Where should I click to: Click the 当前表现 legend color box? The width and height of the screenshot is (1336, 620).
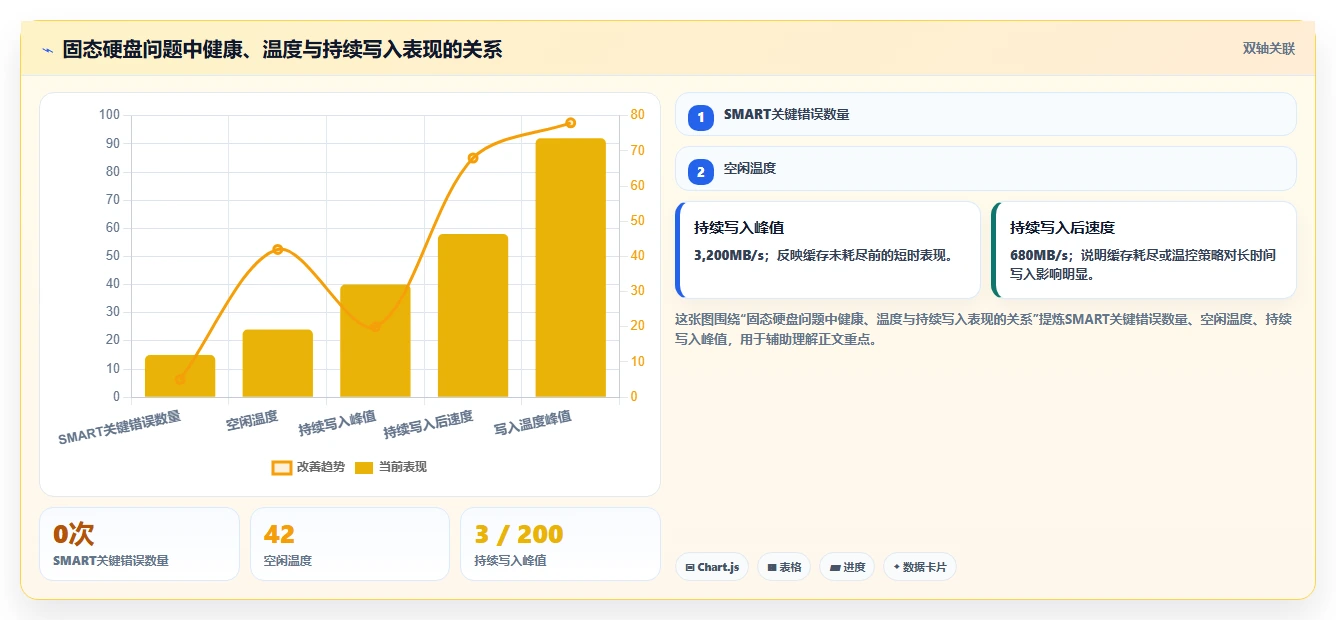click(x=364, y=467)
